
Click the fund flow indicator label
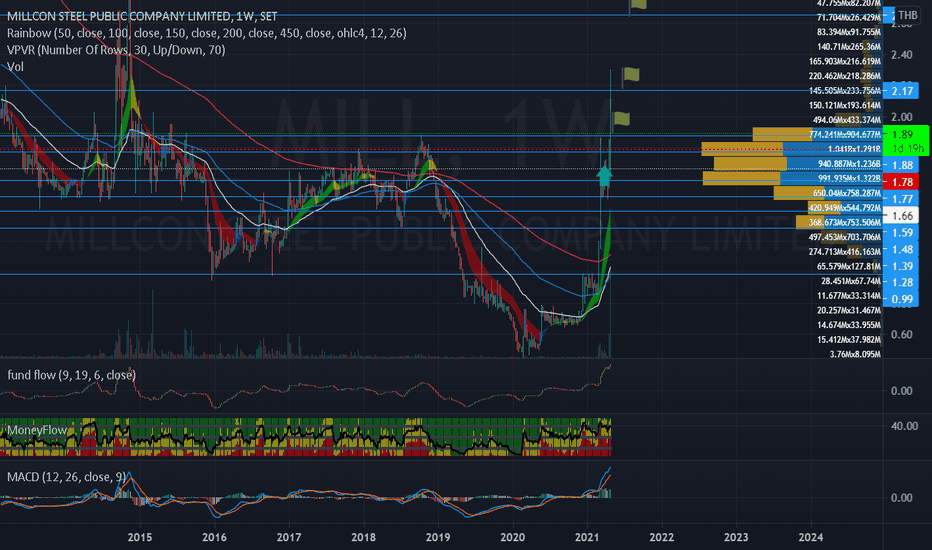(x=71, y=375)
